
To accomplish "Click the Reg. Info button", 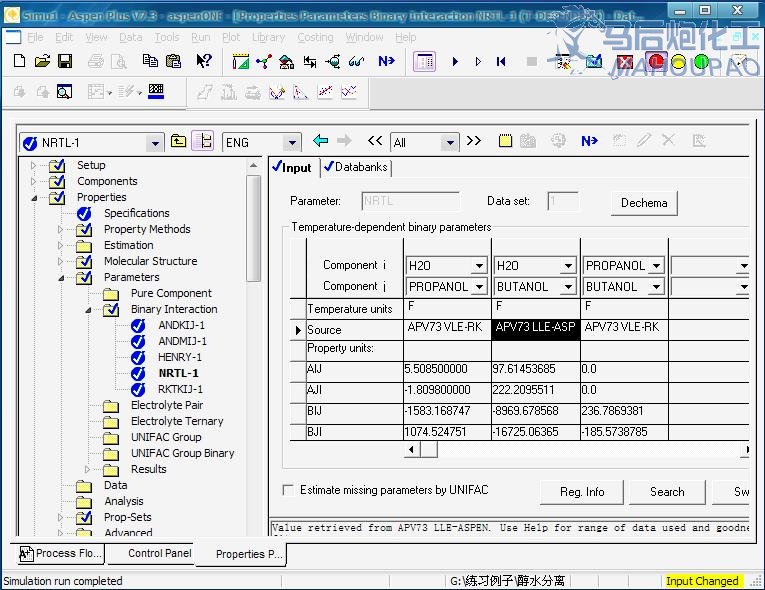I will [x=582, y=492].
